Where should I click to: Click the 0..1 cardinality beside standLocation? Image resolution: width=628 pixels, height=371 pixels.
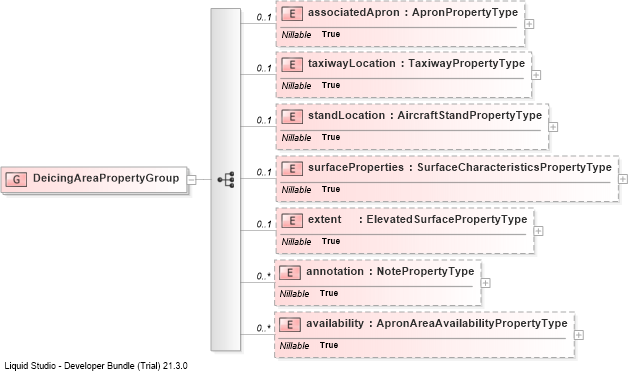[x=264, y=120]
